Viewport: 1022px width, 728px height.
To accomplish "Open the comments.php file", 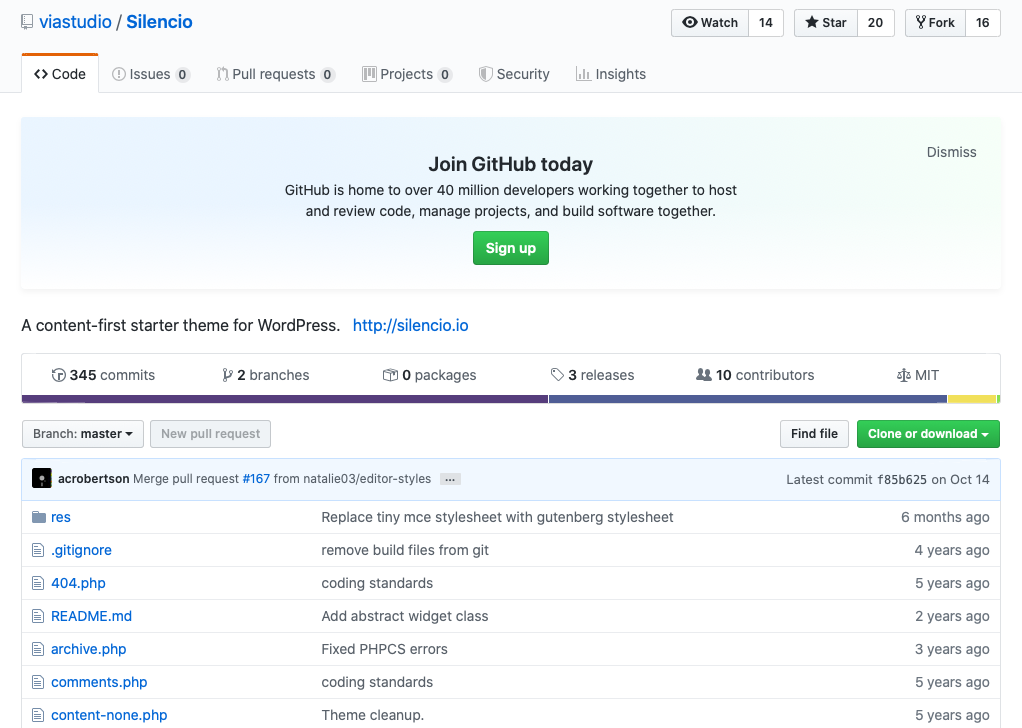I will point(99,682).
